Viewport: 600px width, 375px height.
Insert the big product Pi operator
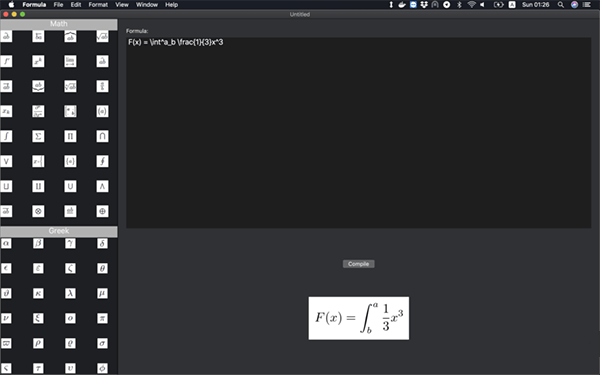70,136
